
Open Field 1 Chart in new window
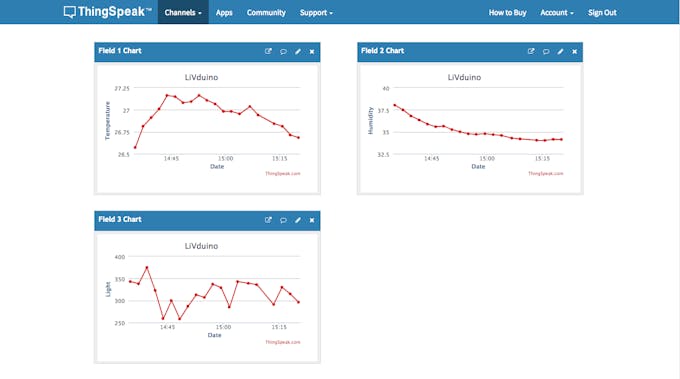coord(268,51)
